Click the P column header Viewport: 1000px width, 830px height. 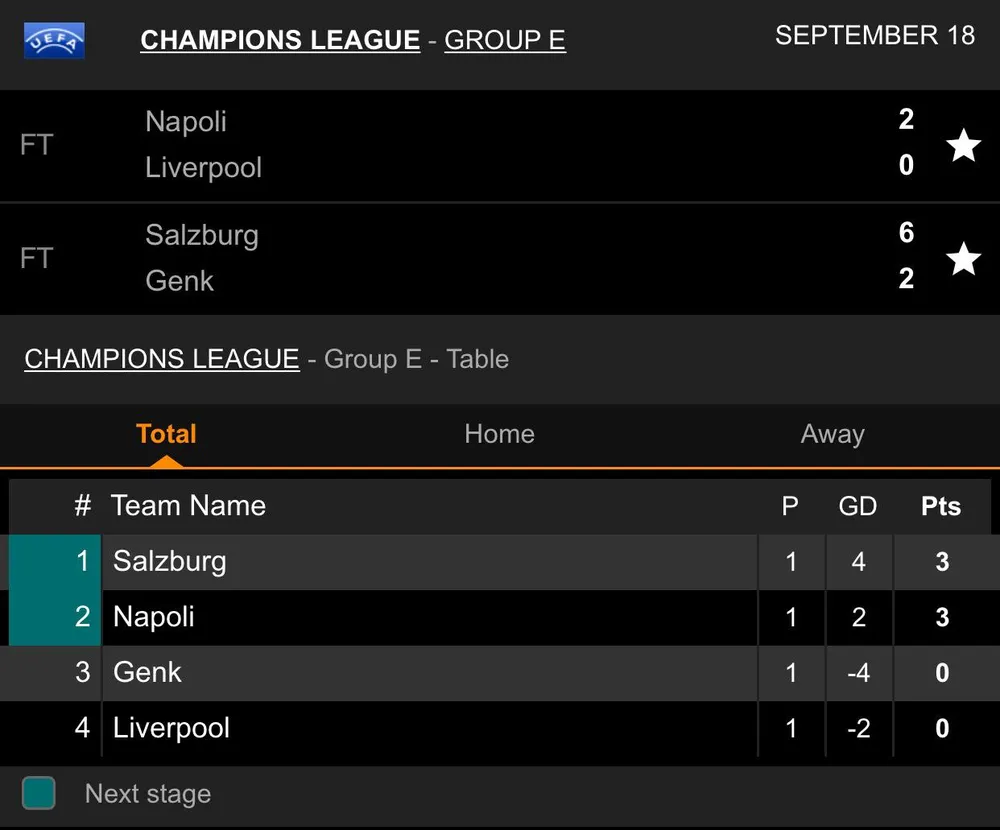(x=790, y=506)
